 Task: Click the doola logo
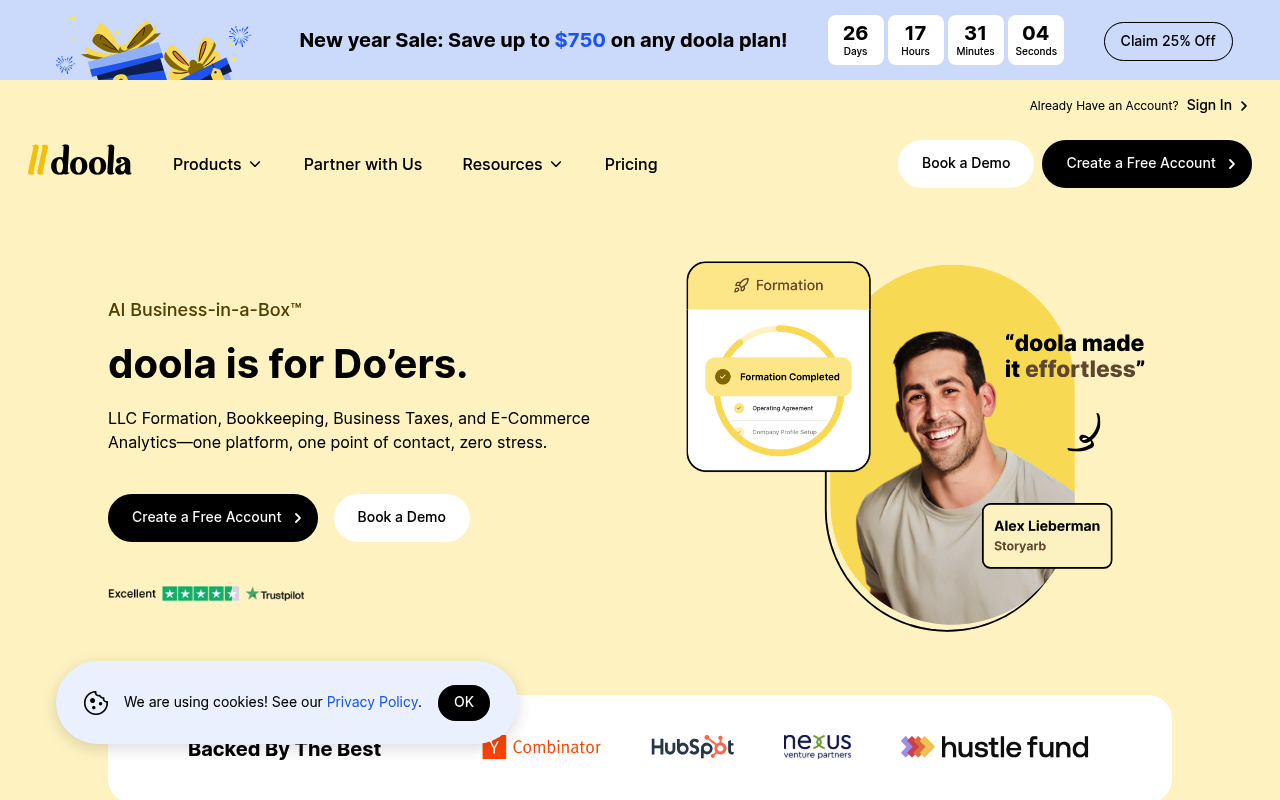pyautogui.click(x=80, y=160)
